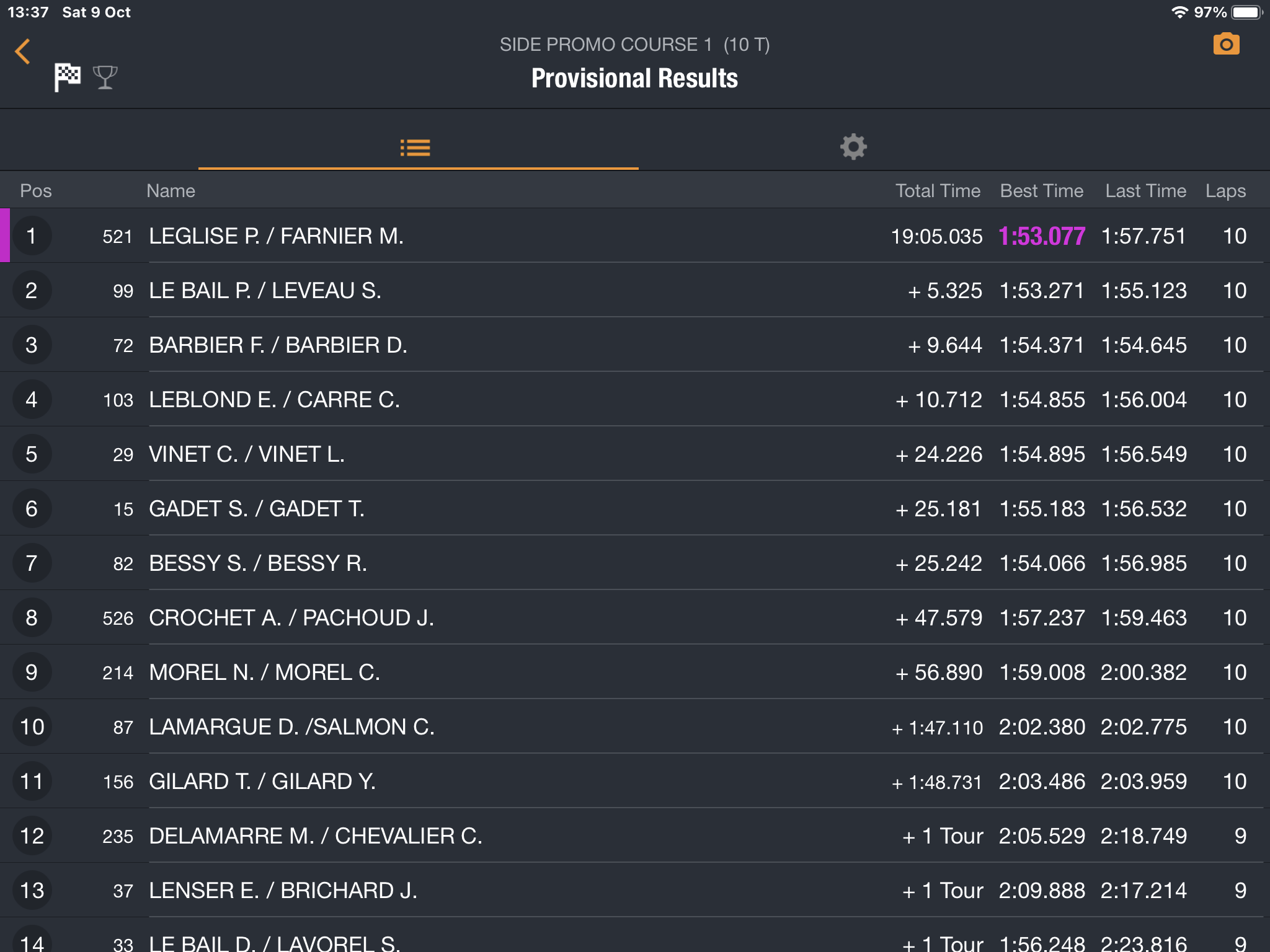Image resolution: width=1270 pixels, height=952 pixels.
Task: Open the gear settings tab
Action: pyautogui.click(x=853, y=148)
